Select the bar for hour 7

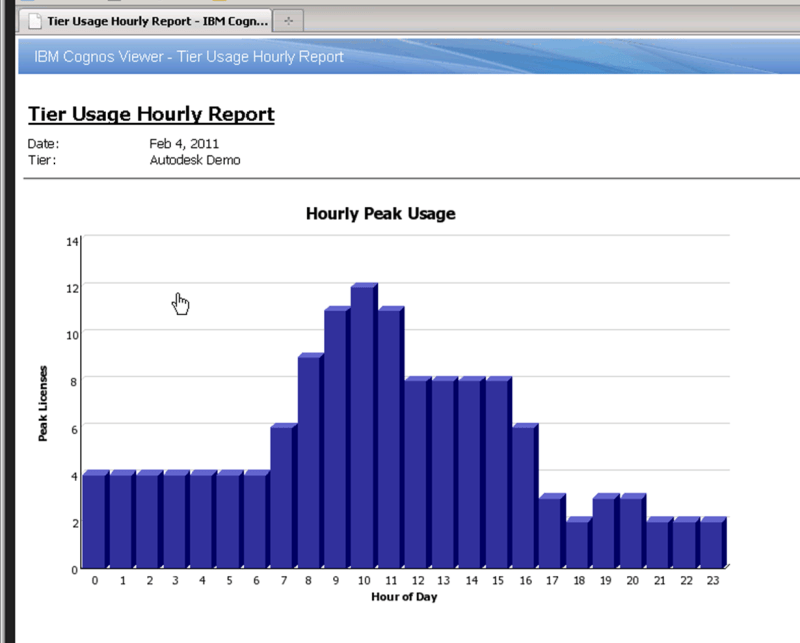click(282, 497)
